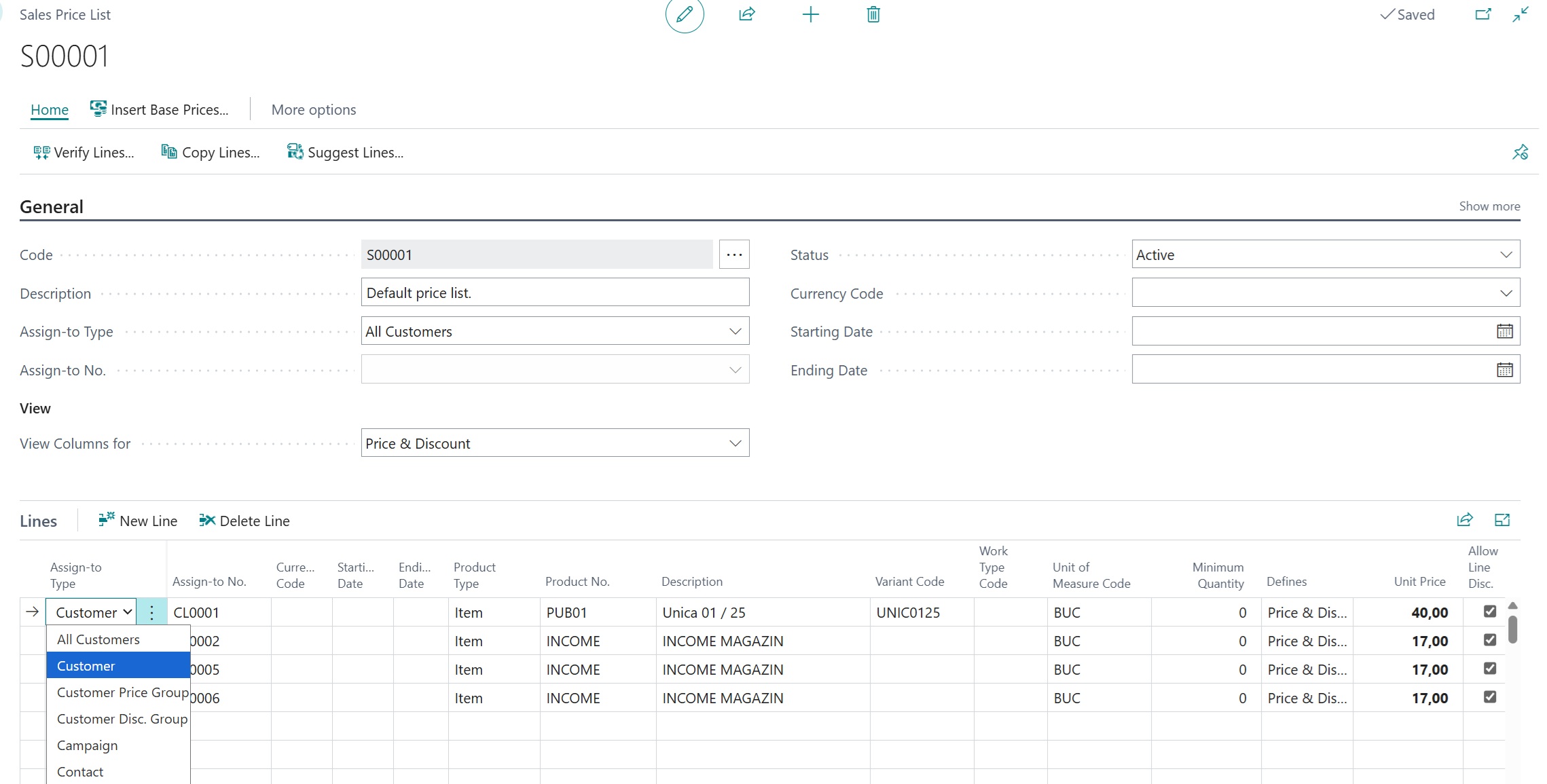Screen dimensions: 1547x784
Task: Click the plus new record icon
Action: 811,14
